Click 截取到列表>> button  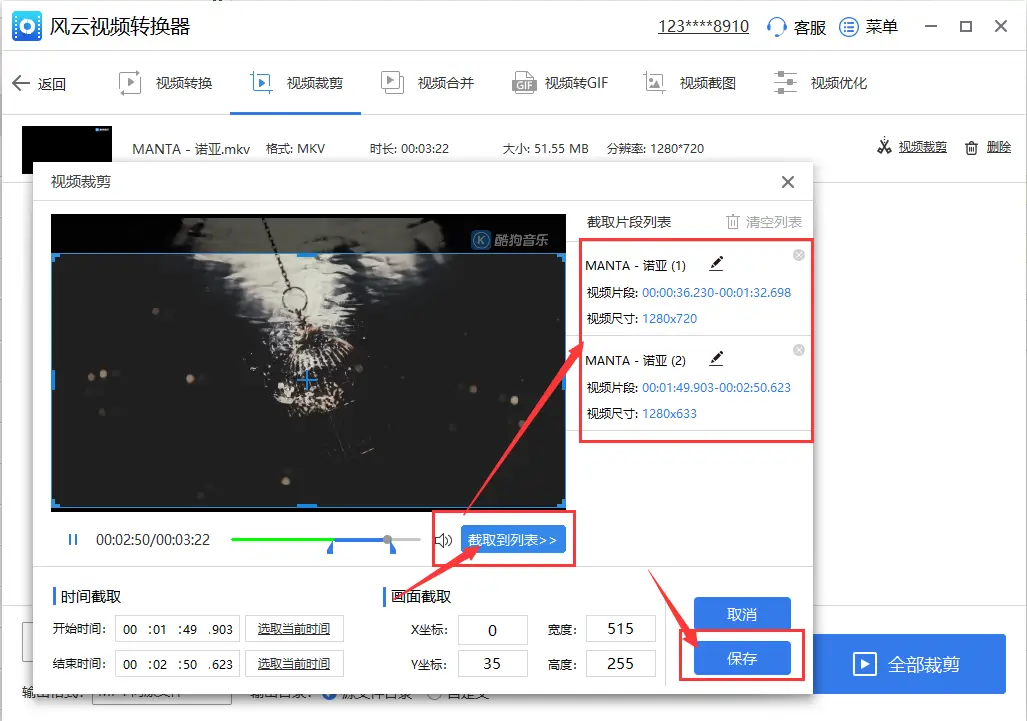[513, 540]
